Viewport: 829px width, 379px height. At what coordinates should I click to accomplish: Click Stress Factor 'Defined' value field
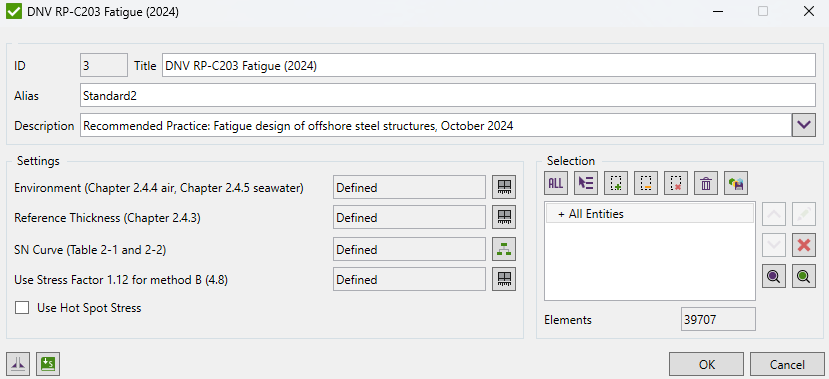(409, 279)
